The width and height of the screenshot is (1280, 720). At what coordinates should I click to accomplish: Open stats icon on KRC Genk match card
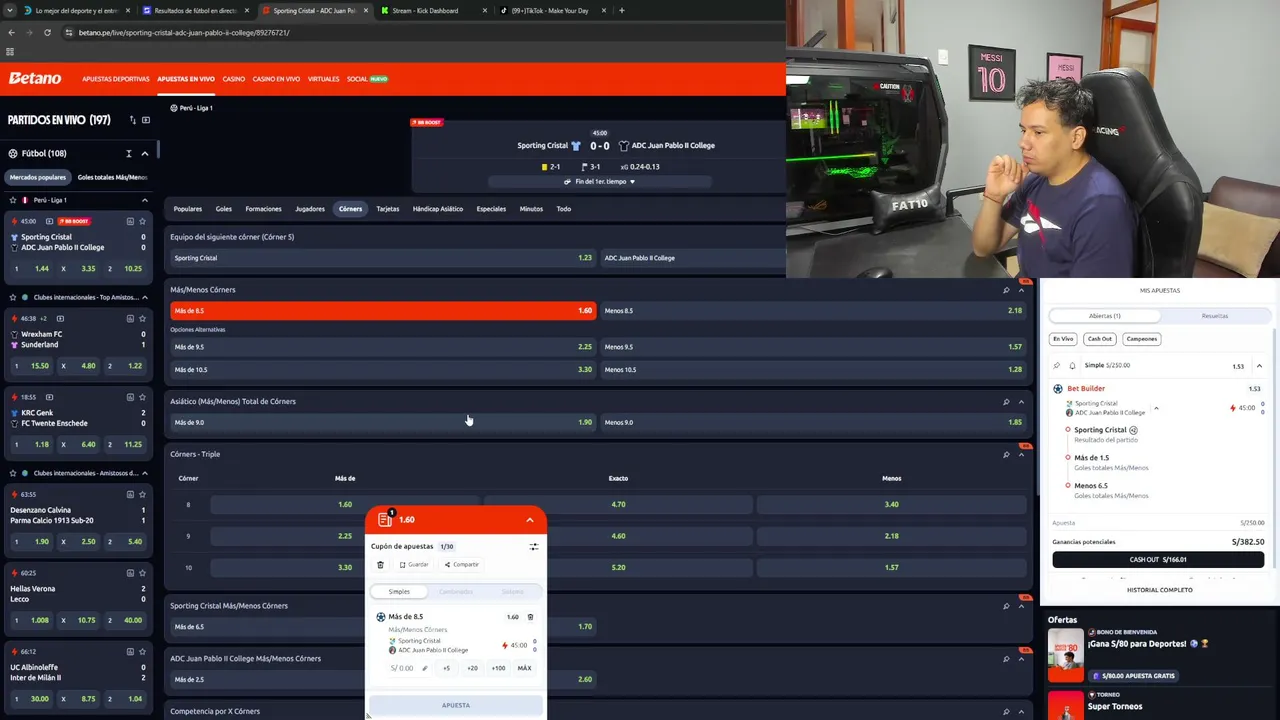click(130, 397)
